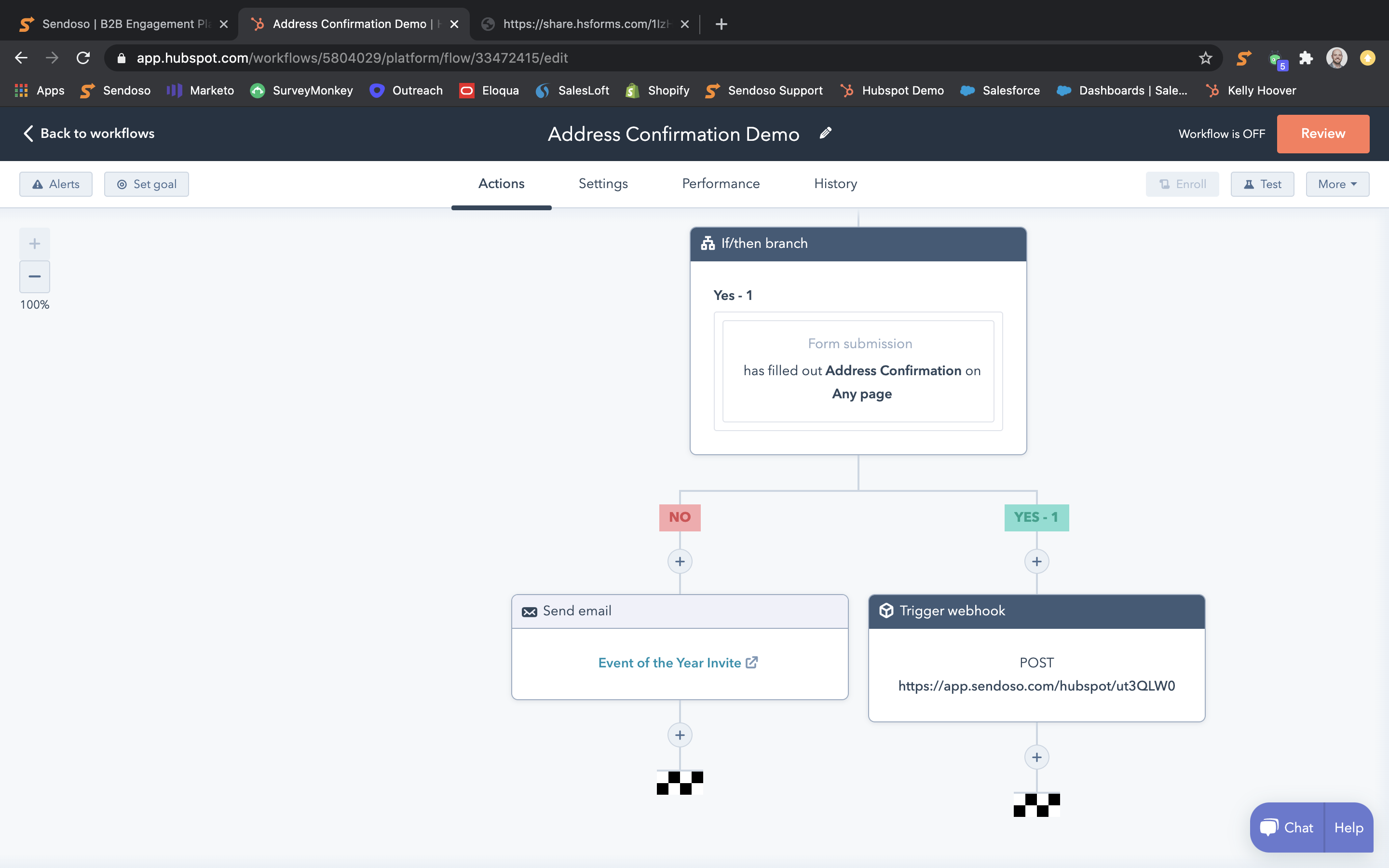Click the orange Review button
Screen dimensions: 1389x868
1322,133
